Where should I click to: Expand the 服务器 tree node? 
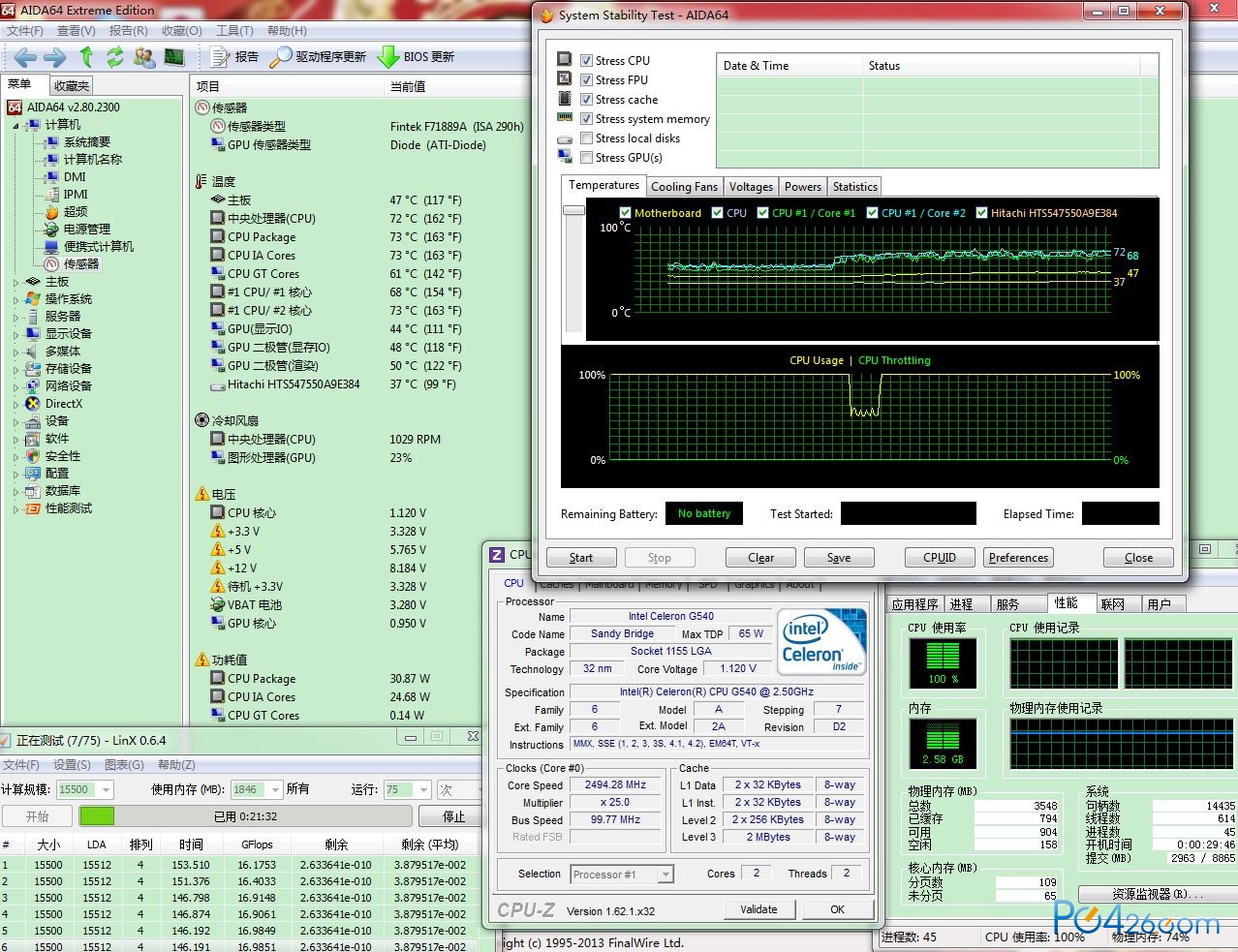coord(15,317)
